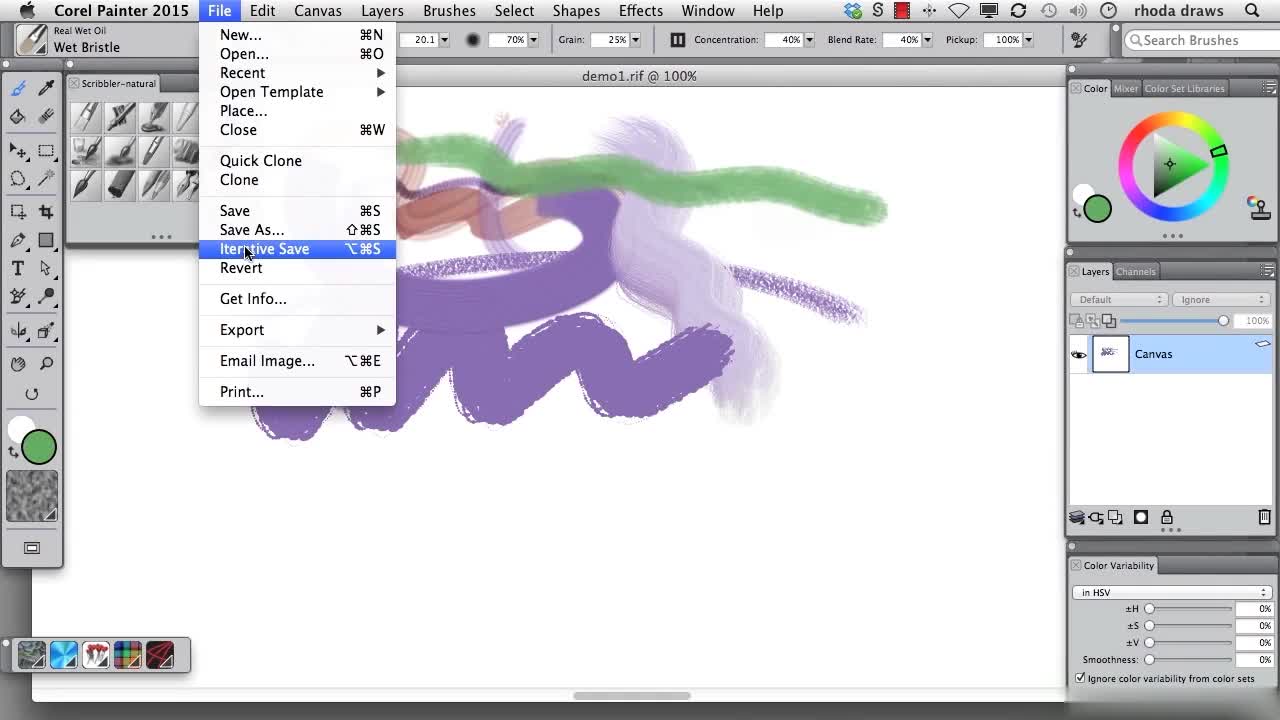The image size is (1280, 720).
Task: Open the weave selector in media bar
Action: pyautogui.click(x=127, y=655)
